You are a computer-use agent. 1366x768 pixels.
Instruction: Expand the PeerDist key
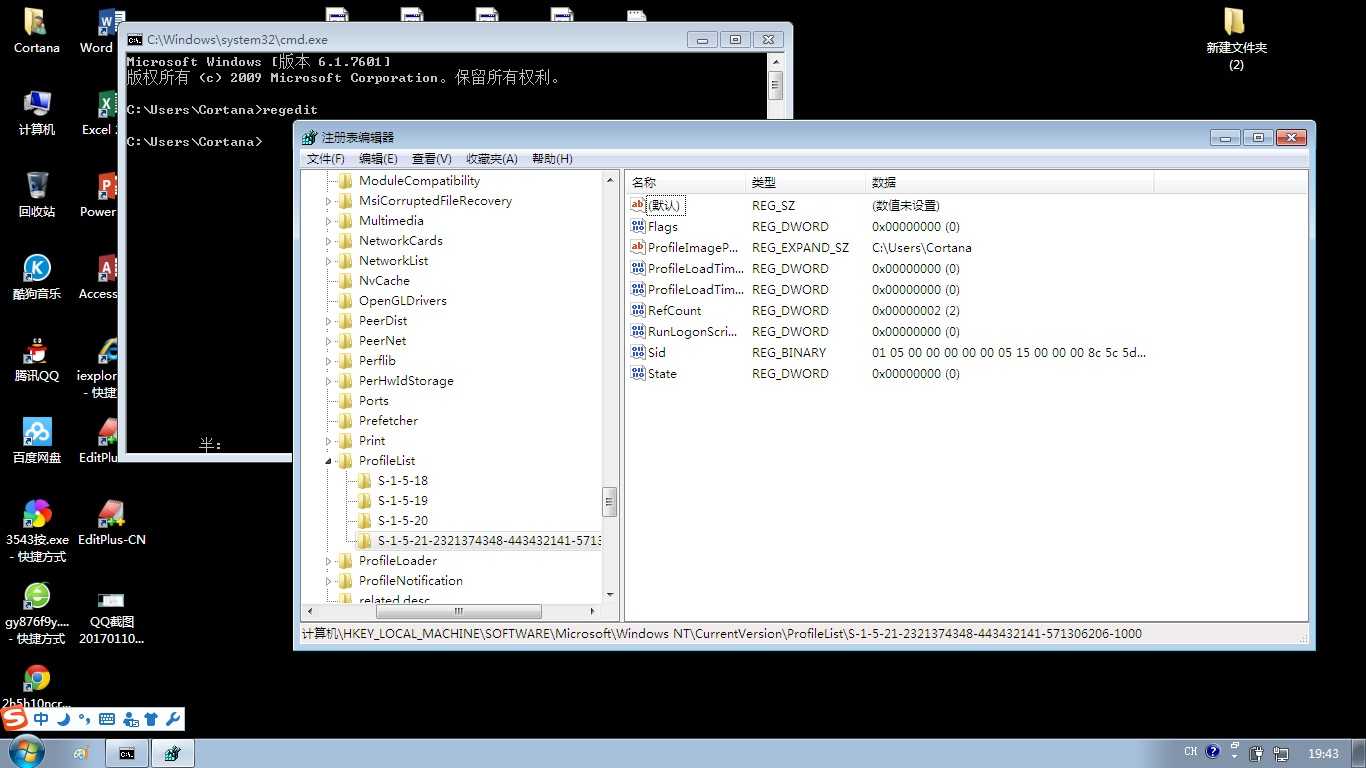pos(328,321)
